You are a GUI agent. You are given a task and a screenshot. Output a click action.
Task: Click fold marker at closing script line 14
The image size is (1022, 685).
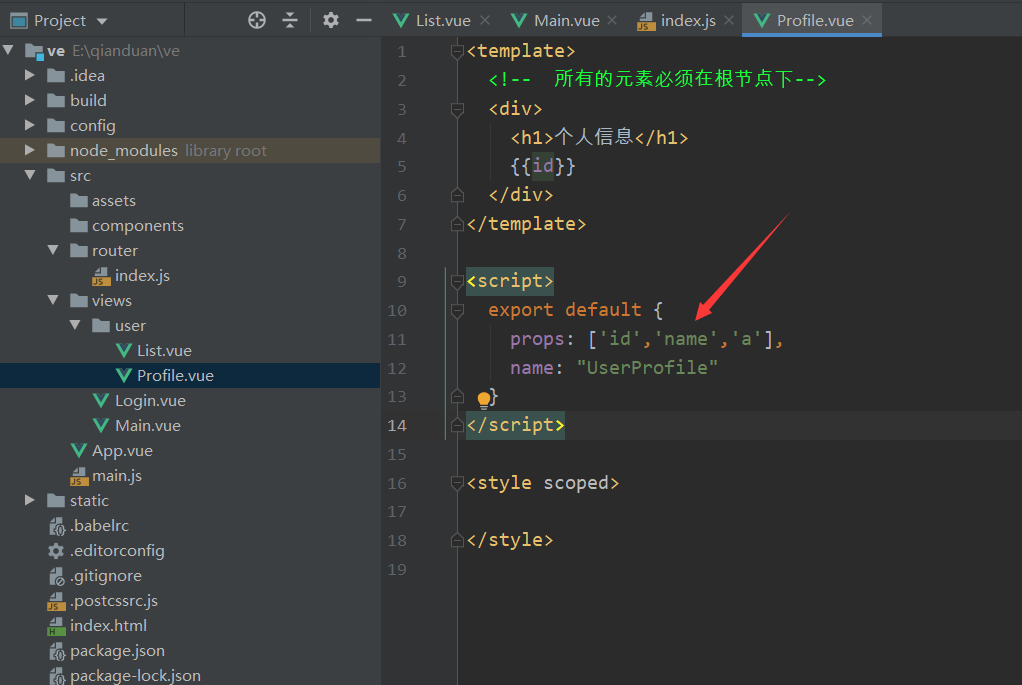457,426
